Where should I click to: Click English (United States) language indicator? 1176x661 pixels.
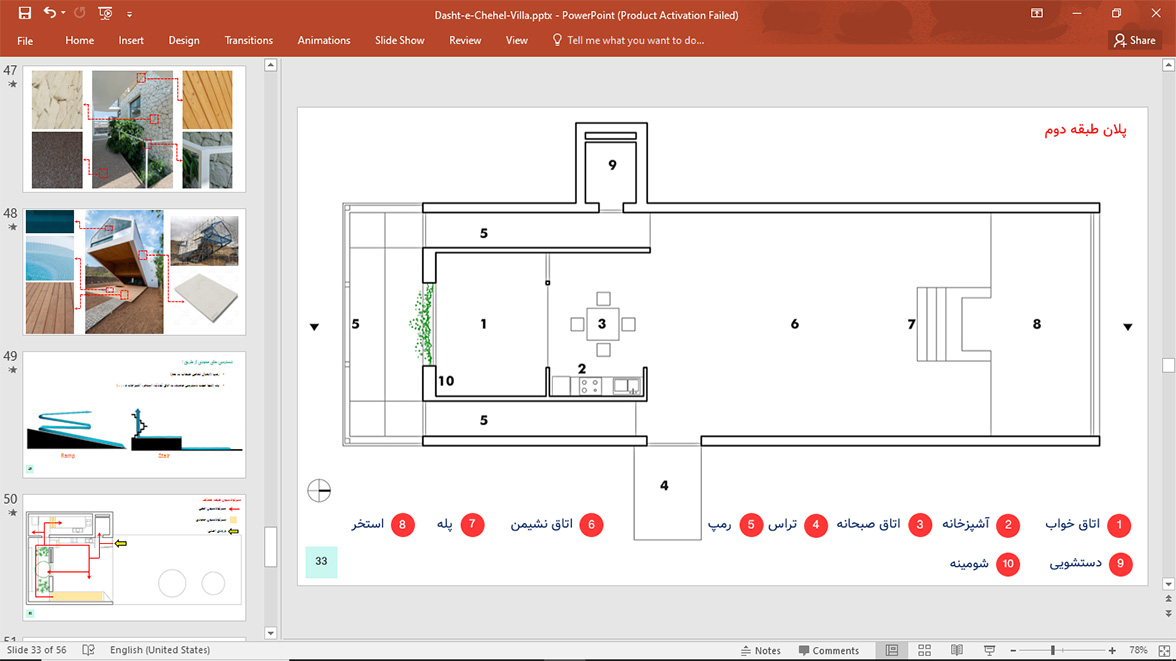click(x=160, y=650)
